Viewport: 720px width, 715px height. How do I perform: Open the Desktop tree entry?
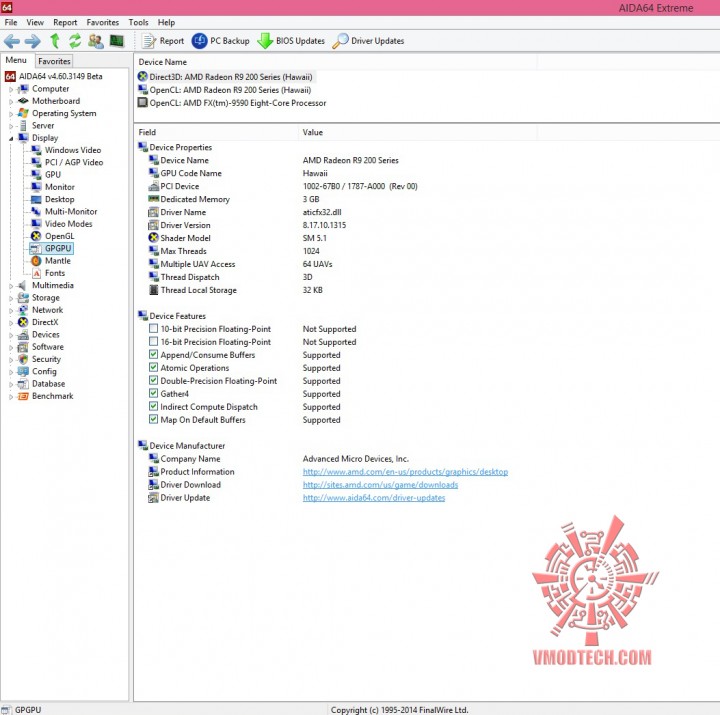click(x=59, y=199)
